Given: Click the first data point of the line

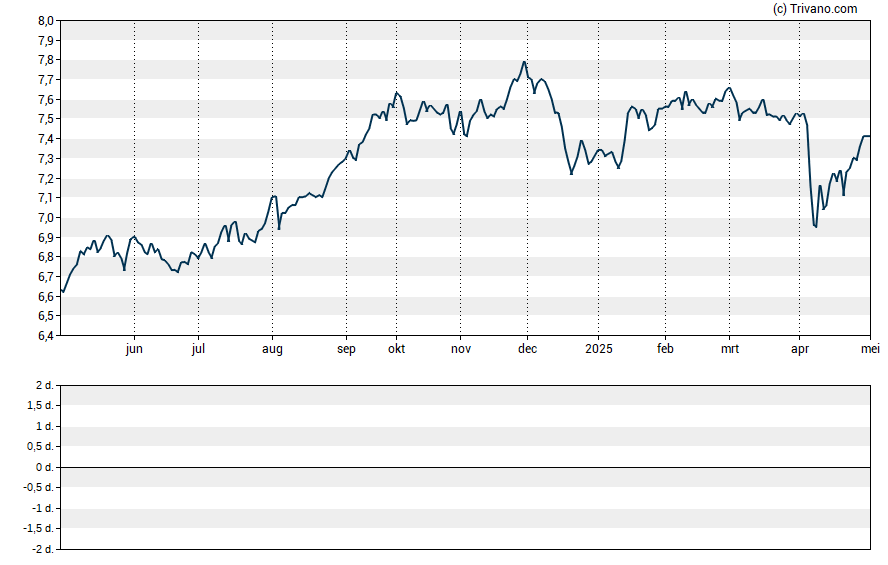Looking at the screenshot, I should pyautogui.click(x=61, y=290).
